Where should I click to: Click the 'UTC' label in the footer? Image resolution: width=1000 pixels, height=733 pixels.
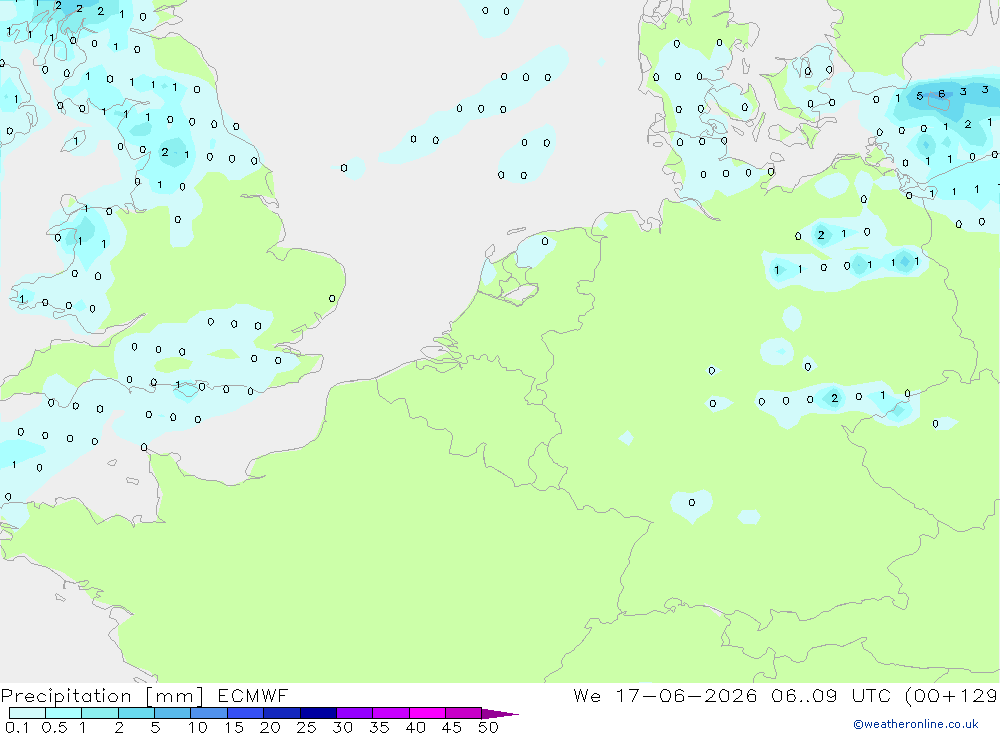pyautogui.click(x=871, y=695)
